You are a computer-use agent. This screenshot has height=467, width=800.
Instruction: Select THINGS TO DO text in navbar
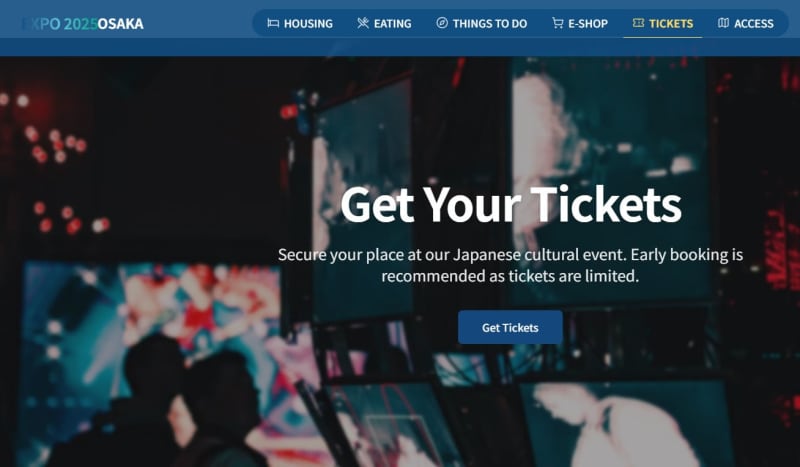(490, 23)
